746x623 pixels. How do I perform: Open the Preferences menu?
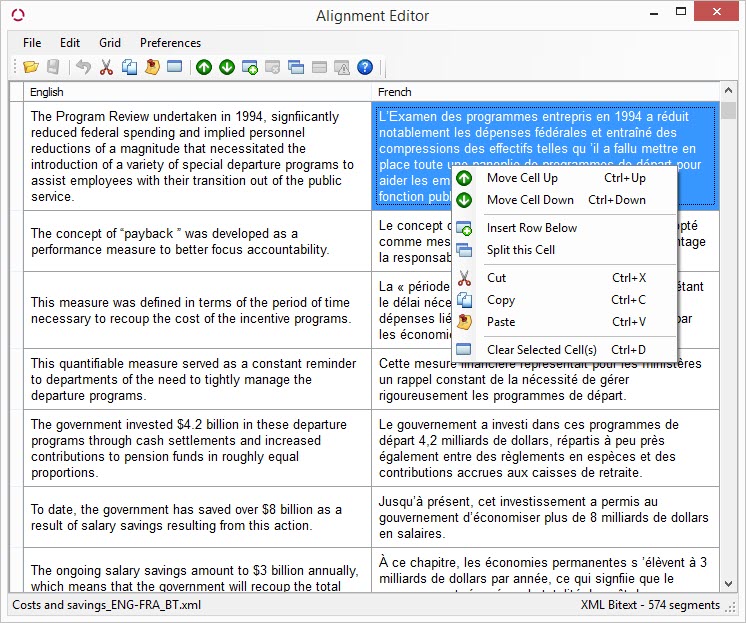point(170,43)
